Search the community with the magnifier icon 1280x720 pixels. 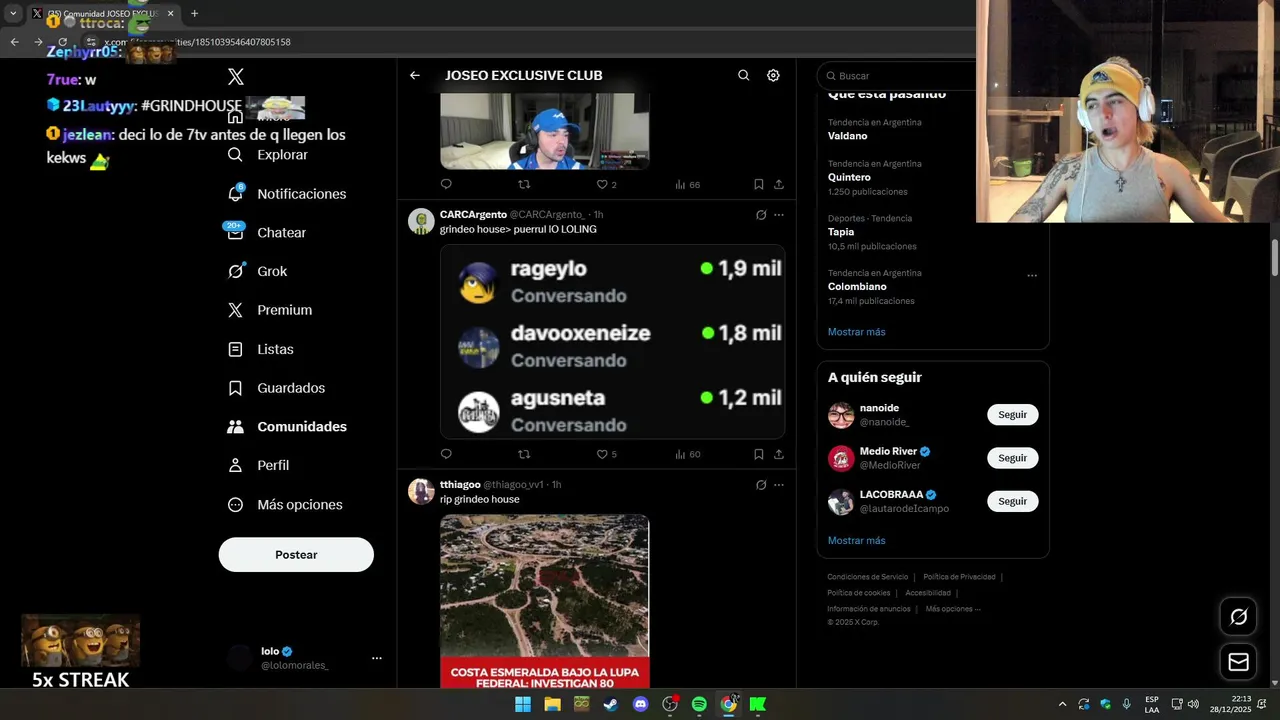pos(743,75)
